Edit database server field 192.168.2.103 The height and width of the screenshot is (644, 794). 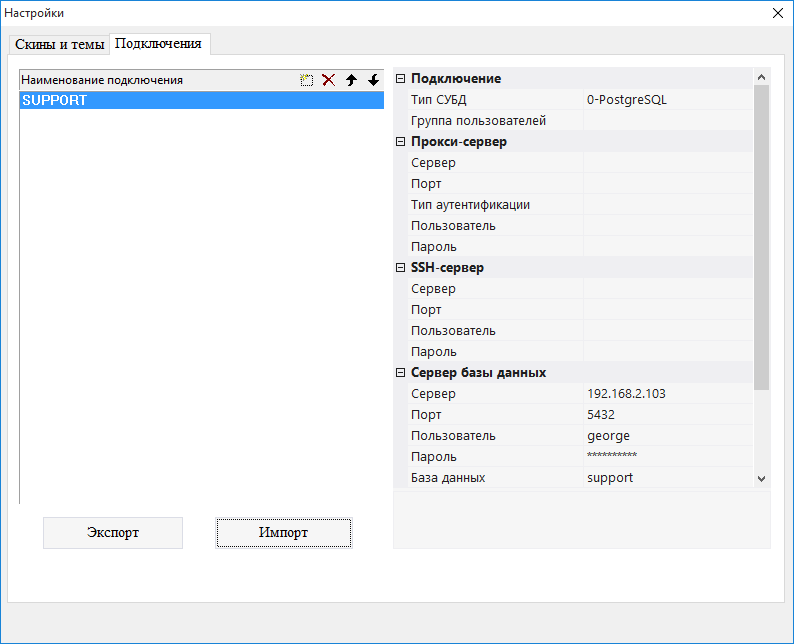pos(667,394)
